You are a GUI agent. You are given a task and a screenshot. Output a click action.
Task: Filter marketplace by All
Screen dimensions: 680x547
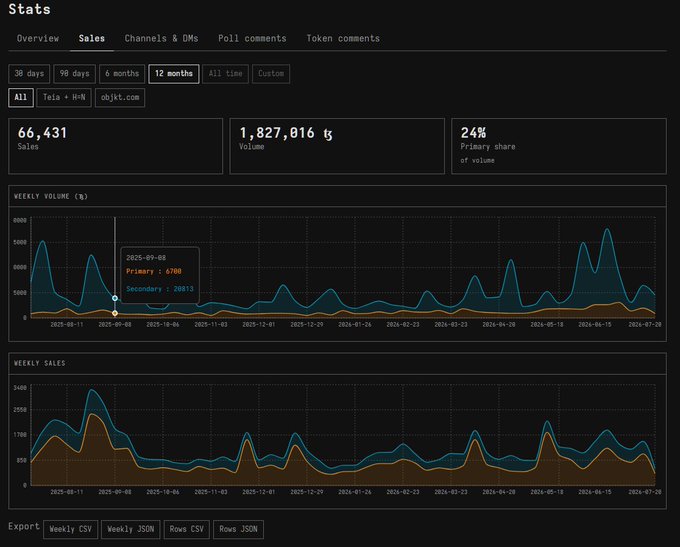pos(21,98)
